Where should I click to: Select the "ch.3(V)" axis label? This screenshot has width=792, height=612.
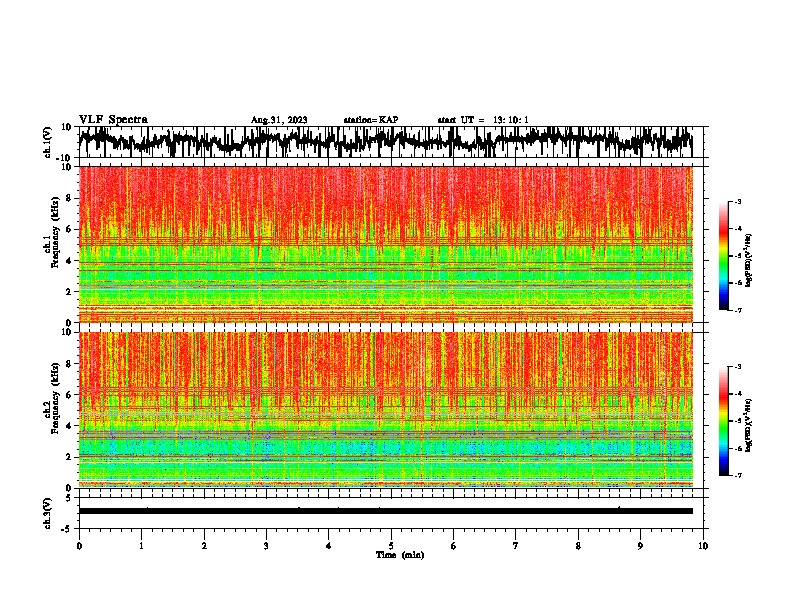[x=48, y=513]
